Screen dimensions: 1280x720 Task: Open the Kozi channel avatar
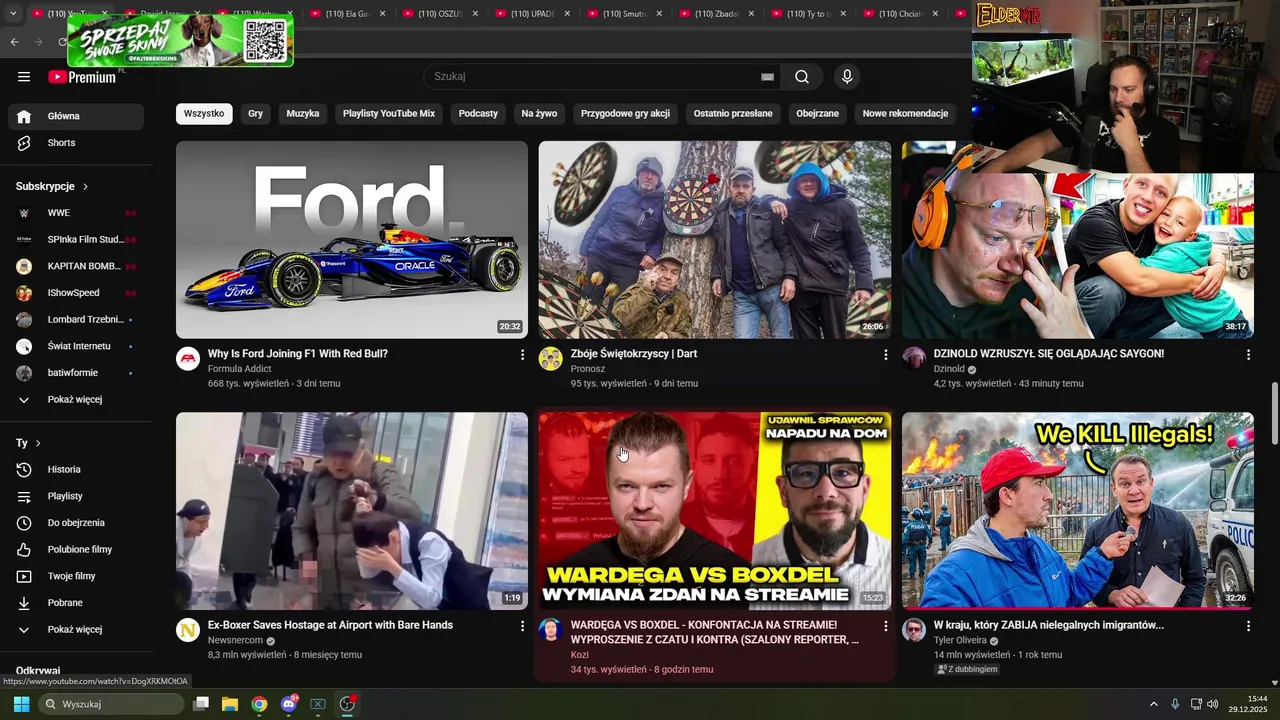coord(551,630)
